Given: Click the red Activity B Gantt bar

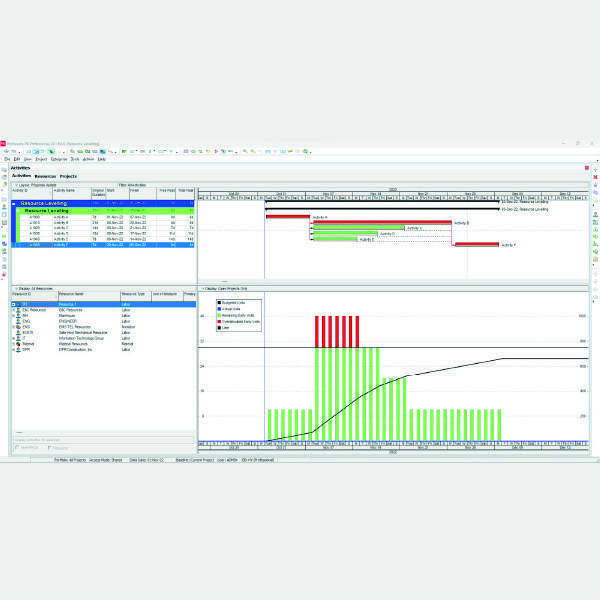Looking at the screenshot, I should (381, 222).
